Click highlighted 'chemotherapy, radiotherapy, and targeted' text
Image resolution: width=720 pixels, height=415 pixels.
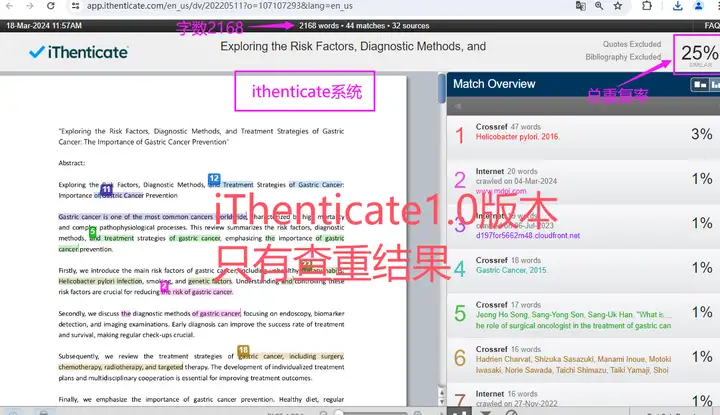coord(120,367)
